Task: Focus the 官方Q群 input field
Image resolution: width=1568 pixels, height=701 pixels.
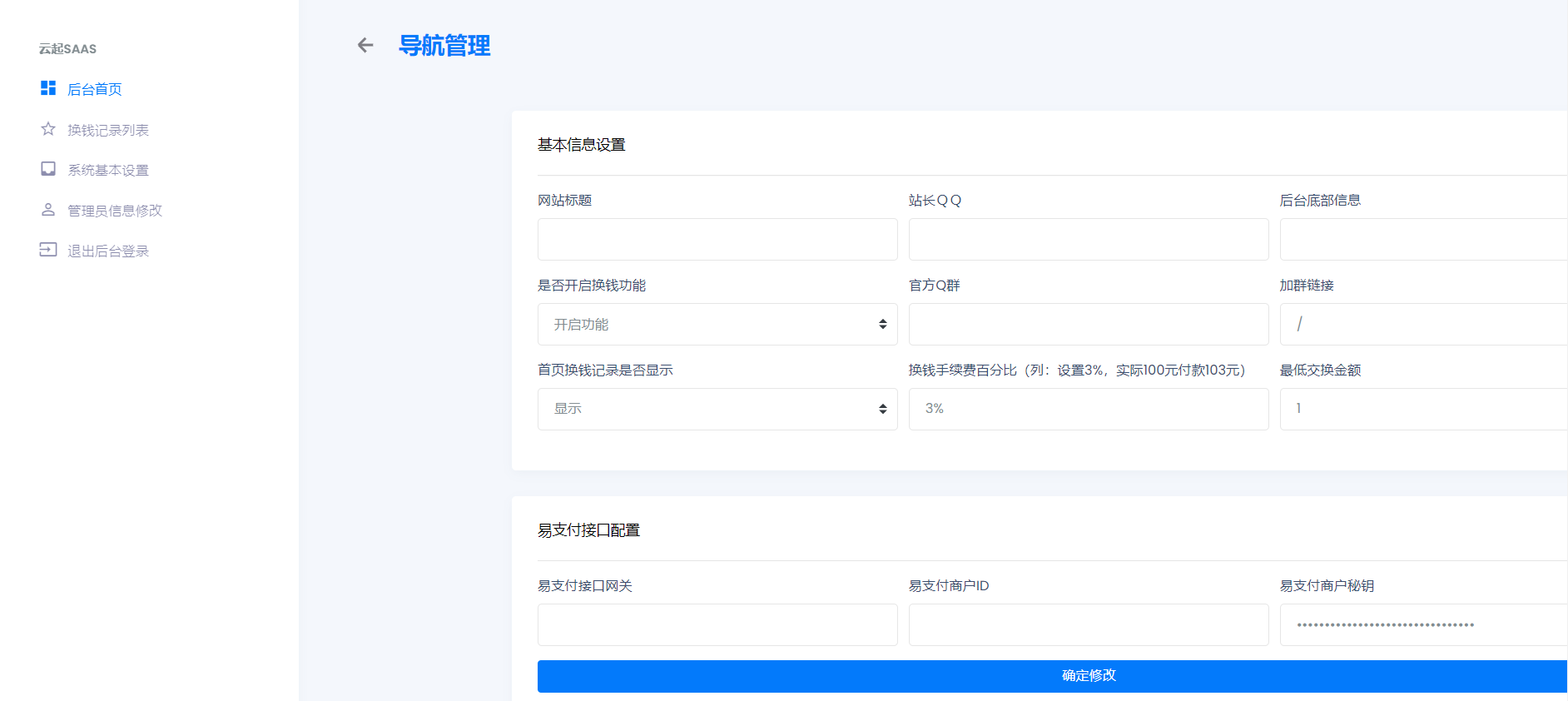Action: [1089, 324]
